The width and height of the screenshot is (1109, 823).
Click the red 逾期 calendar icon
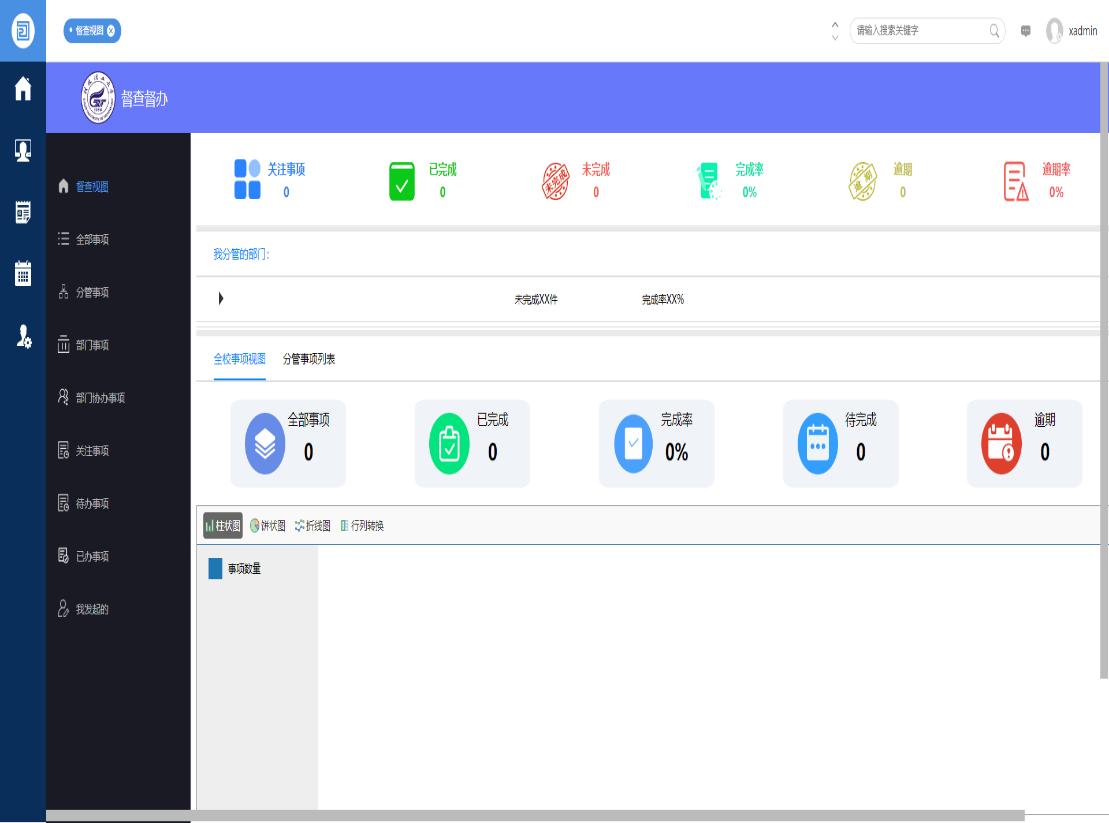coord(1001,444)
